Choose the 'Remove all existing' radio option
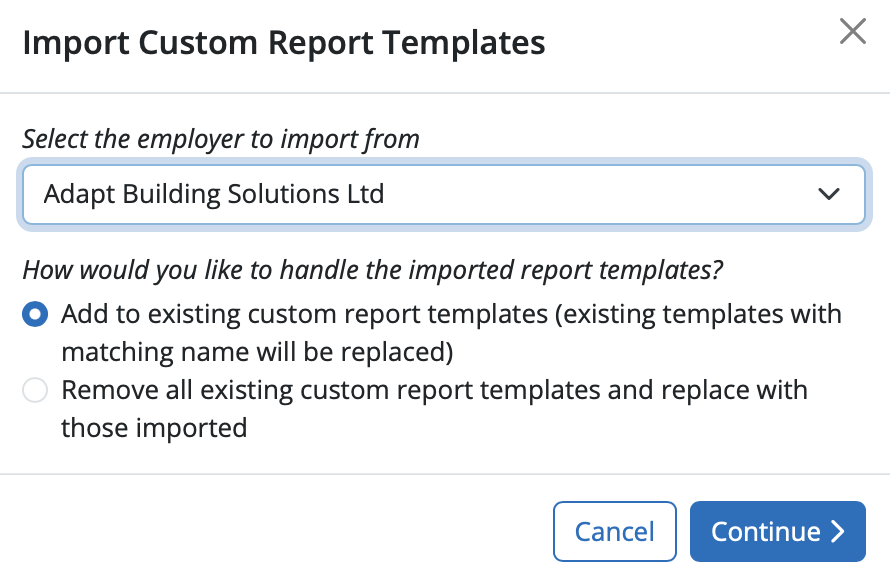 (35, 390)
